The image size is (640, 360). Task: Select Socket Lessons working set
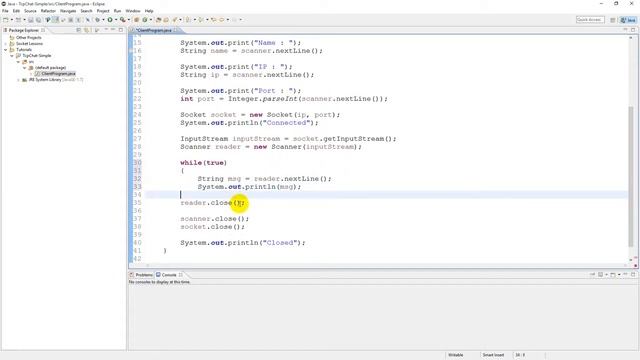coord(29,43)
